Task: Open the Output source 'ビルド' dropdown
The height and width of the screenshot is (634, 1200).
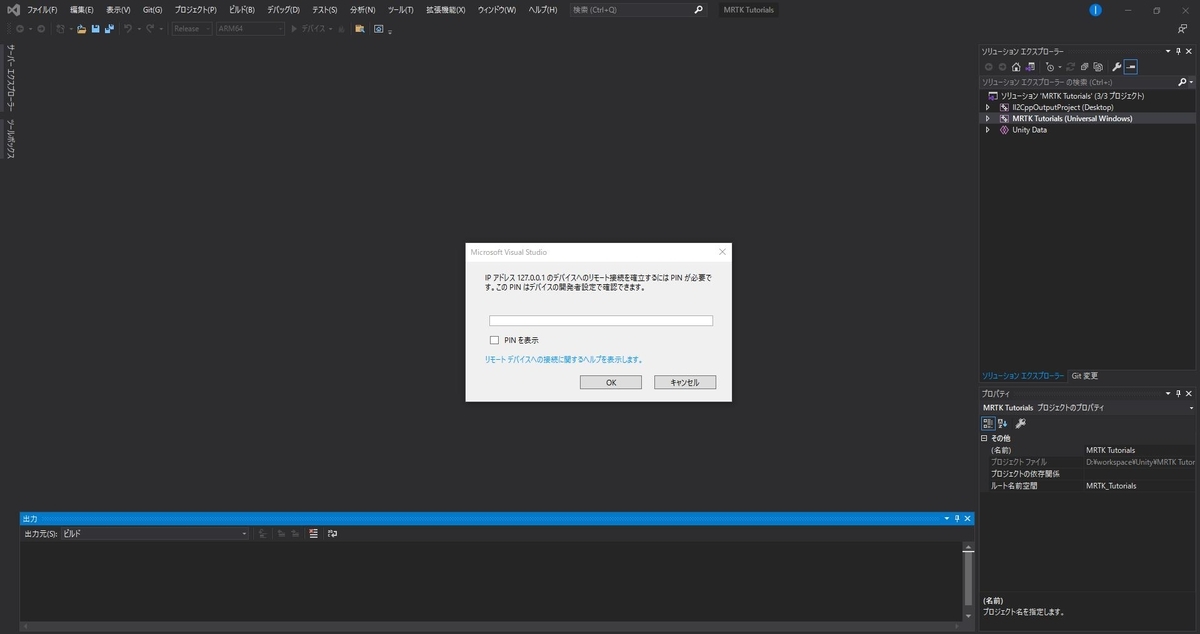Action: [x=154, y=534]
